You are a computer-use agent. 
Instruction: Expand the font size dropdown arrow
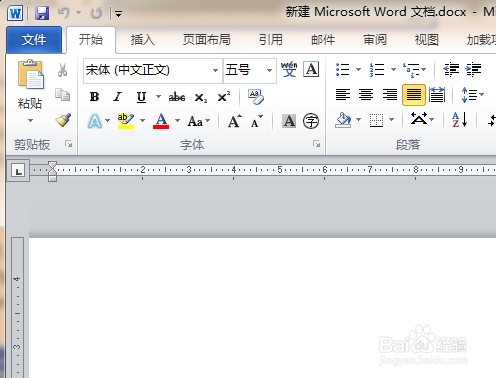269,70
